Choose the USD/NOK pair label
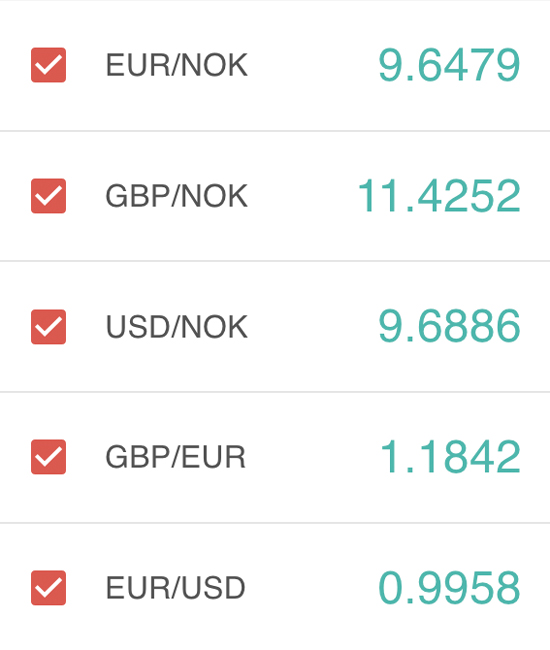This screenshot has height=650, width=550. (x=177, y=327)
